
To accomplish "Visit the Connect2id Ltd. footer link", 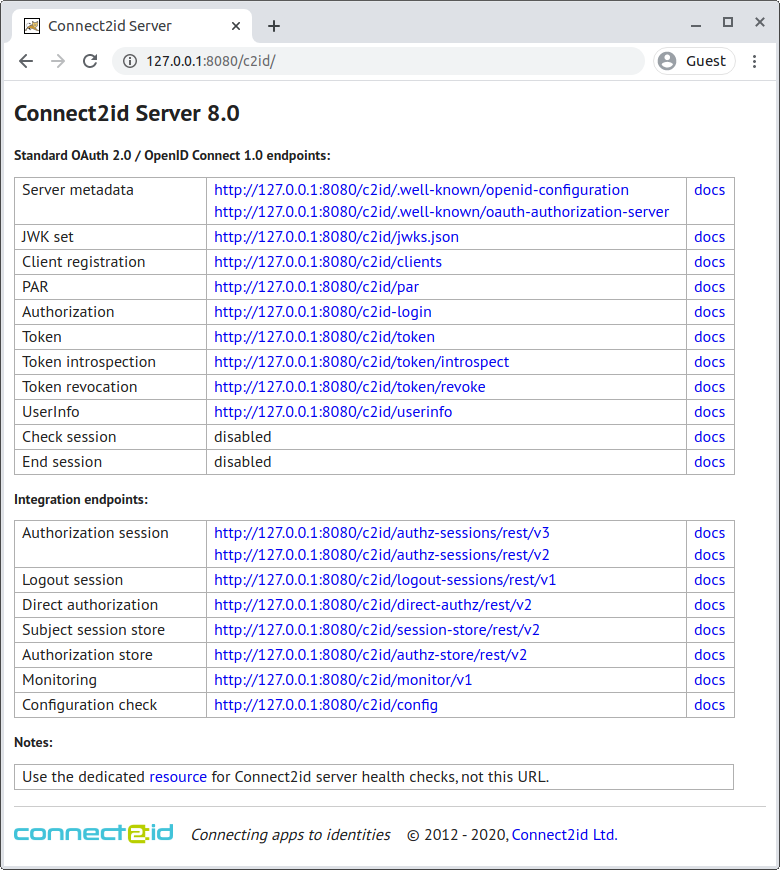I will (564, 835).
